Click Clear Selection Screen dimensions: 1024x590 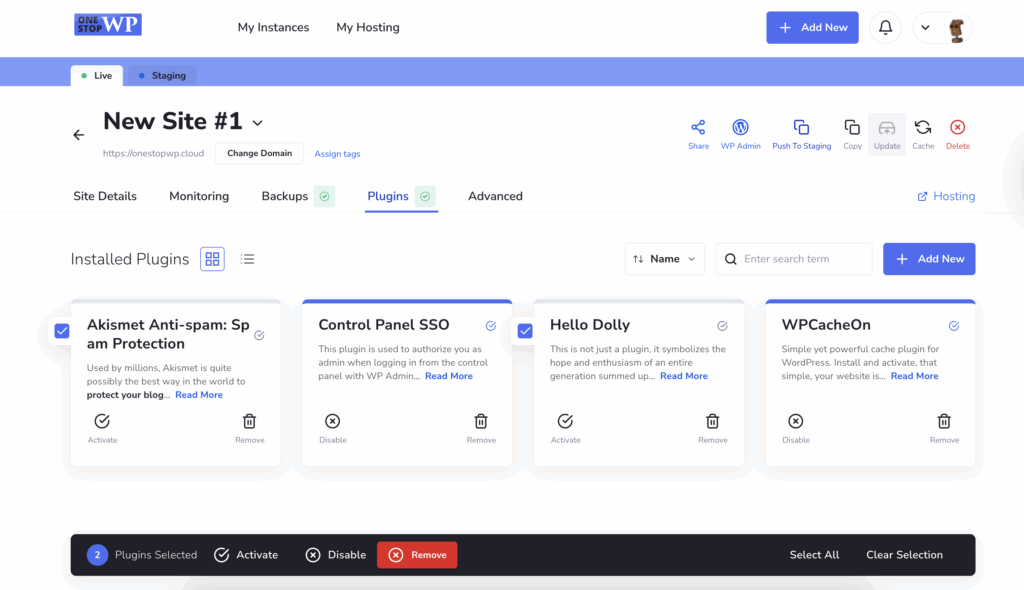tap(904, 555)
